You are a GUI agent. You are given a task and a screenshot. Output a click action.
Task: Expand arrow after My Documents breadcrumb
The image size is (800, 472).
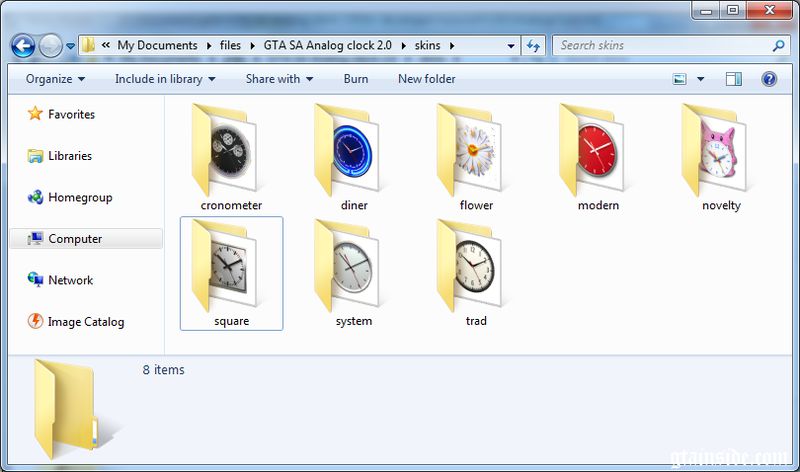pos(209,45)
